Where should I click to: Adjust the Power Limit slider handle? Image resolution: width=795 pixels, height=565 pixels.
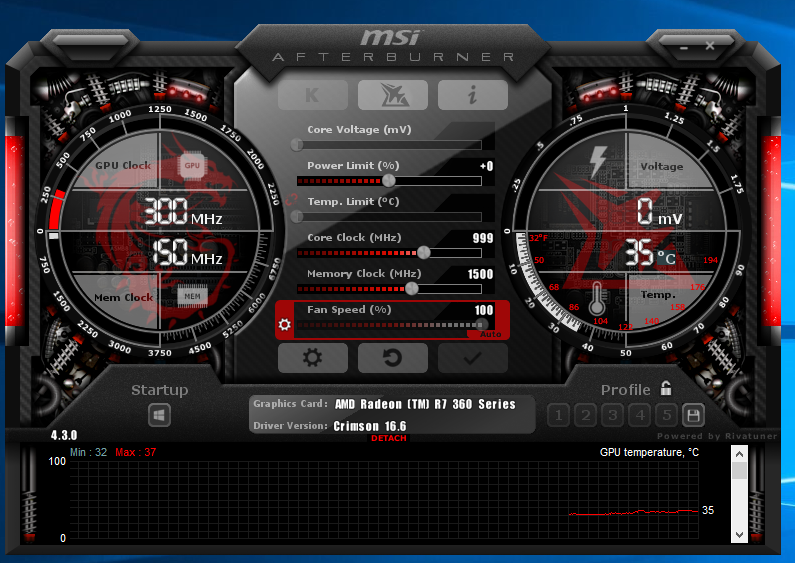coord(388,181)
